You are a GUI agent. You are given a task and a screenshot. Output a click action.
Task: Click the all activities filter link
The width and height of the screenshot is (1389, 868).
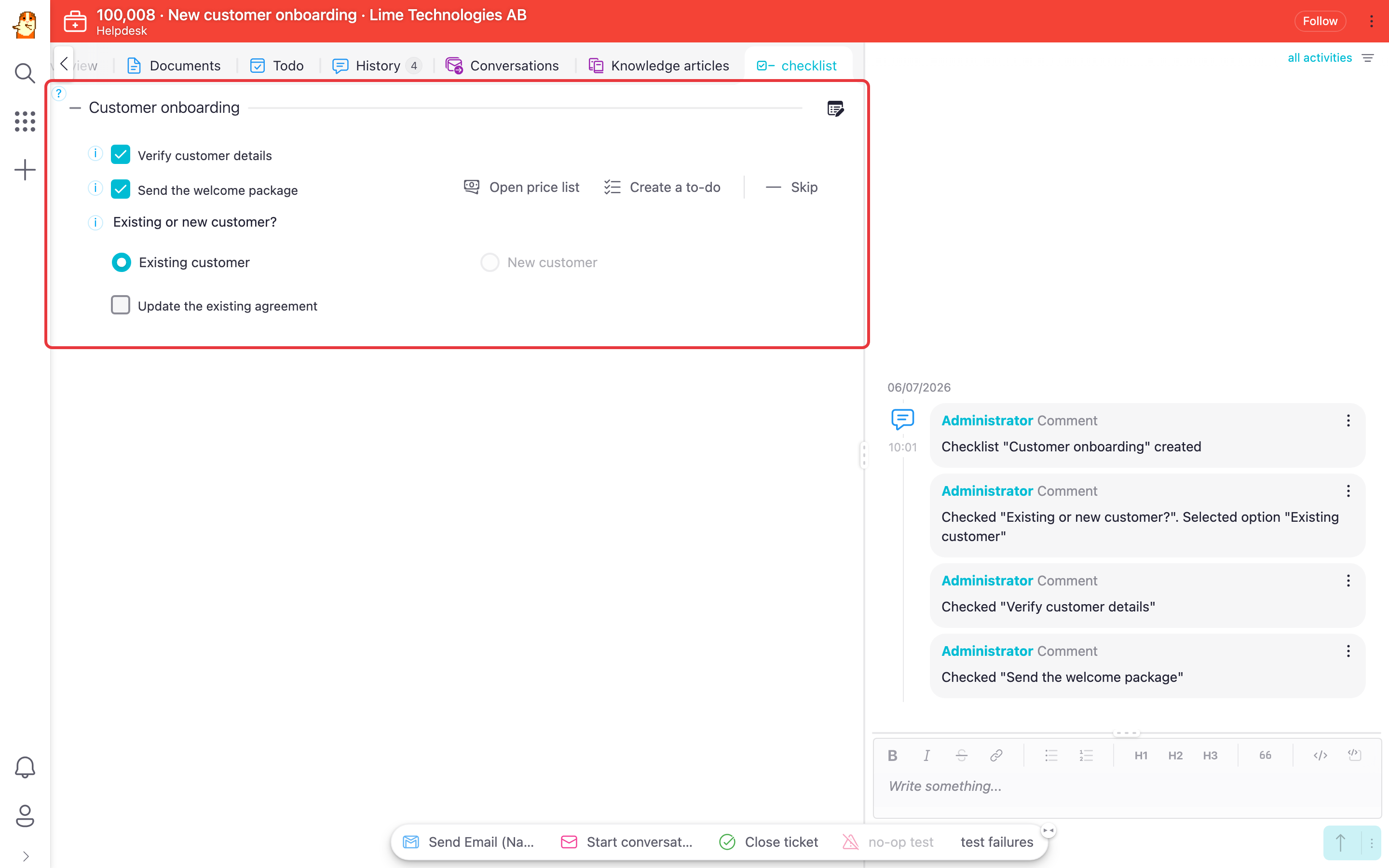(1320, 57)
